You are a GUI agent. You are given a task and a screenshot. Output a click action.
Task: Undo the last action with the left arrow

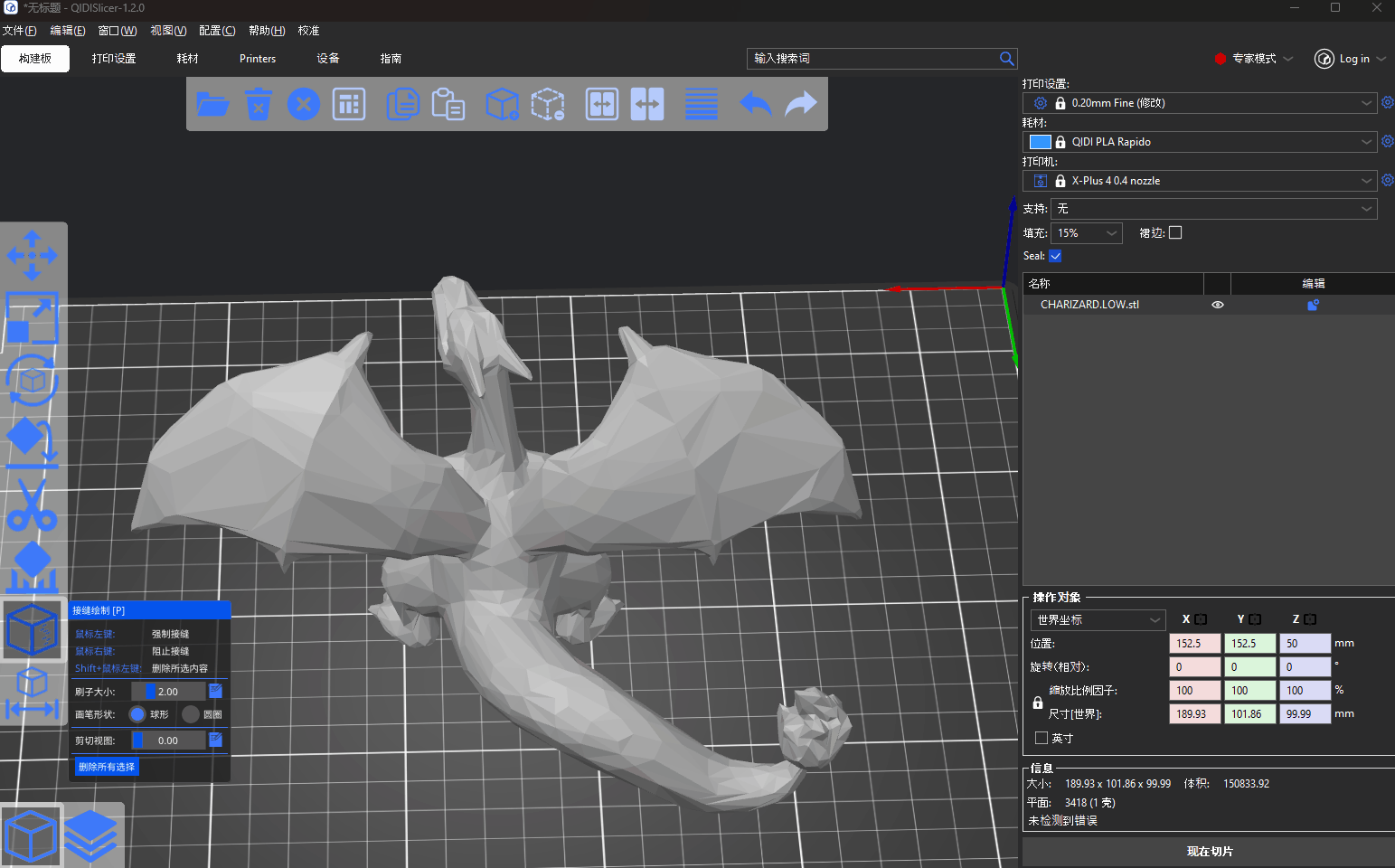(755, 104)
